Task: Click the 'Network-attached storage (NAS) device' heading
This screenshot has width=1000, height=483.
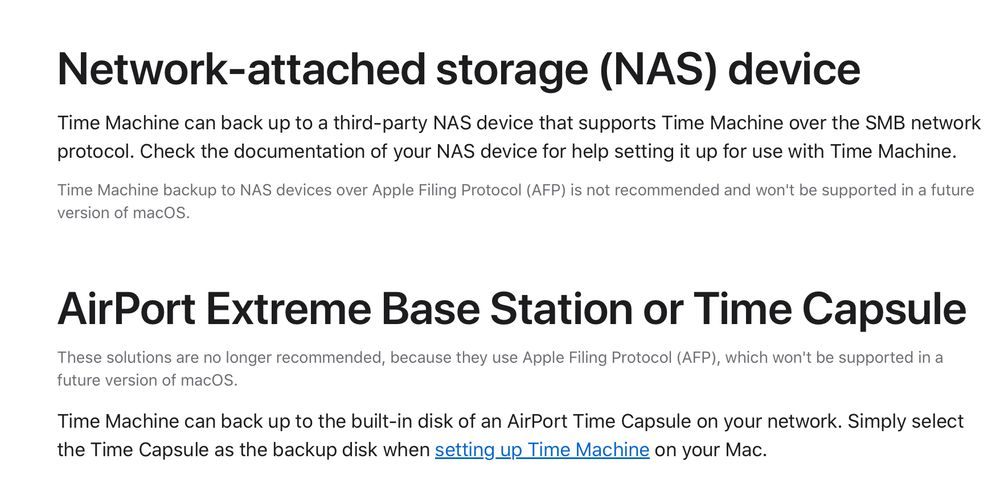Action: pos(459,70)
